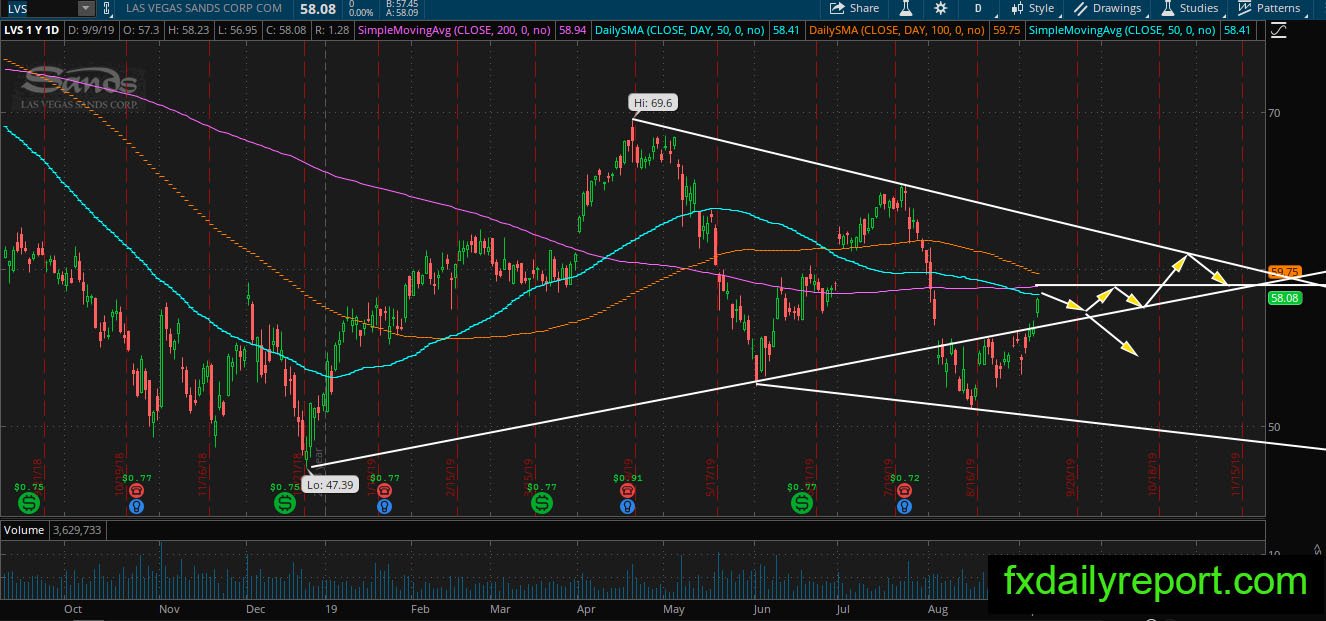
Task: Click the green dividend icon near March
Action: click(x=542, y=502)
